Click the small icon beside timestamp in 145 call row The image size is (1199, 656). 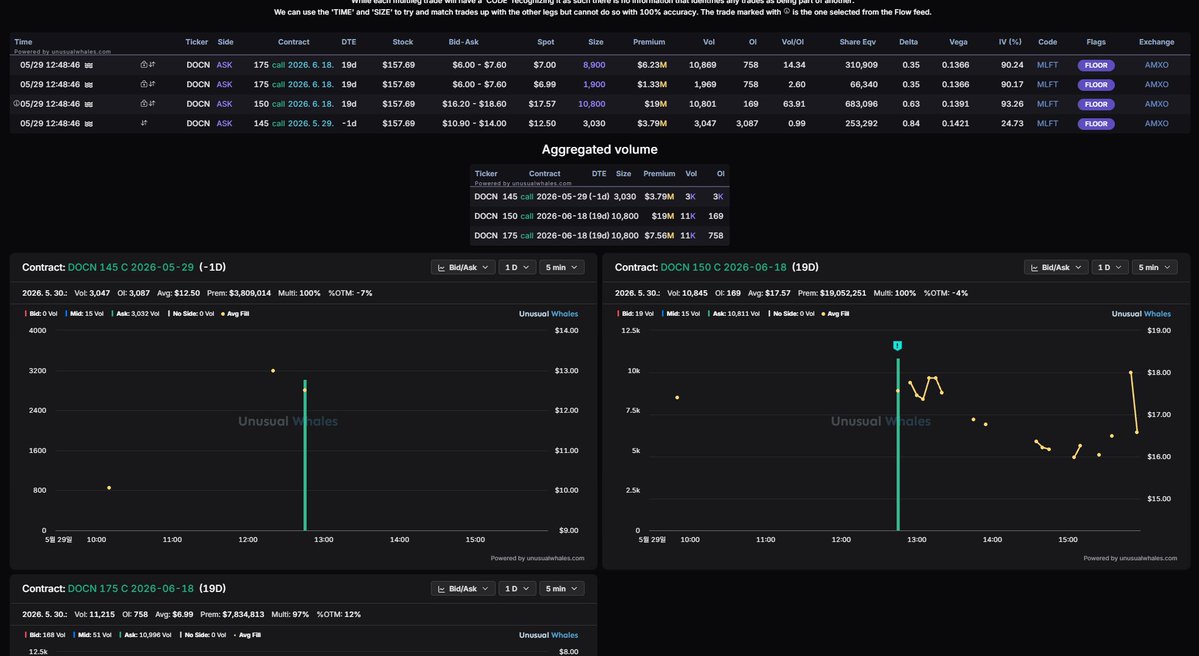coord(89,124)
